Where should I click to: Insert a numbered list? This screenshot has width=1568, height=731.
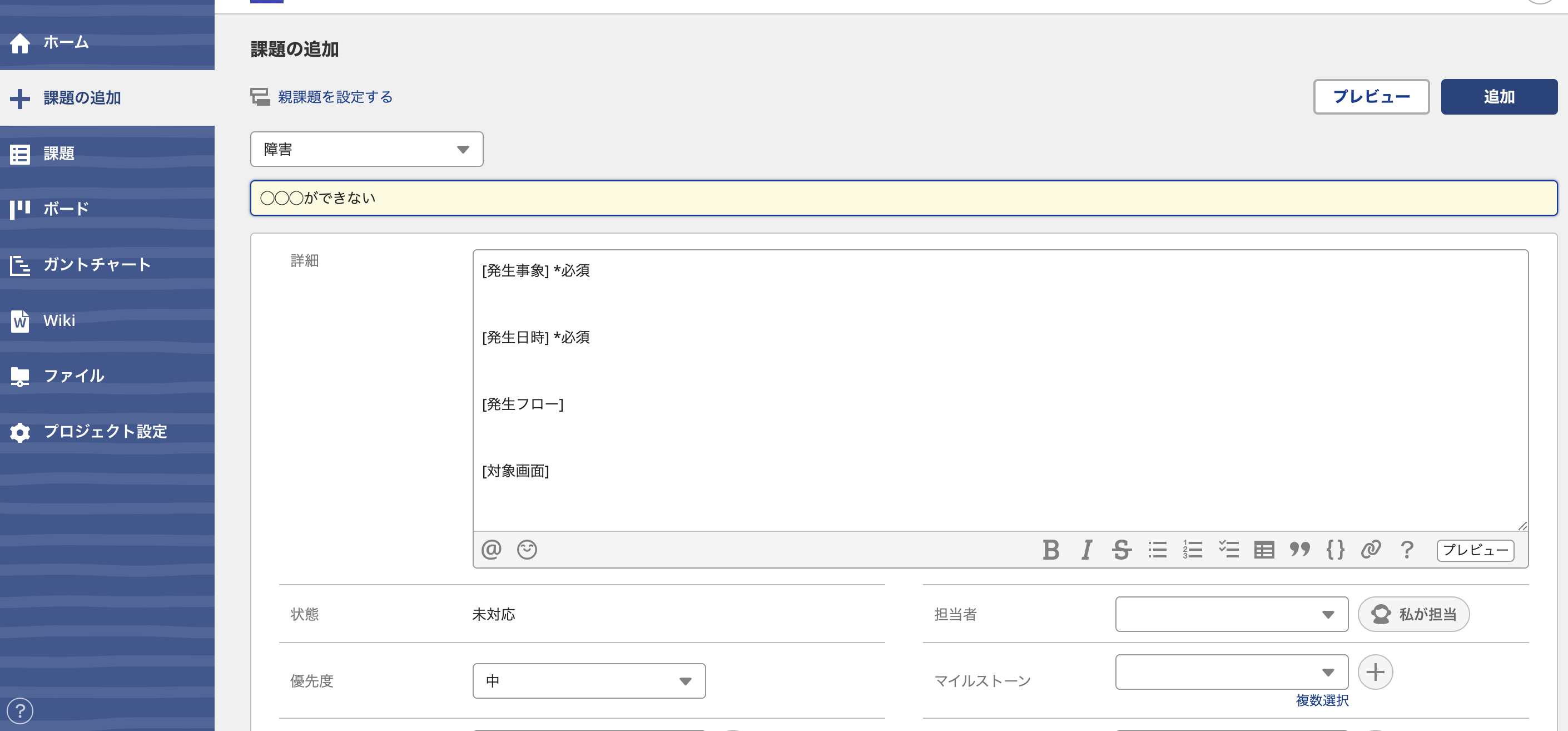point(1193,550)
